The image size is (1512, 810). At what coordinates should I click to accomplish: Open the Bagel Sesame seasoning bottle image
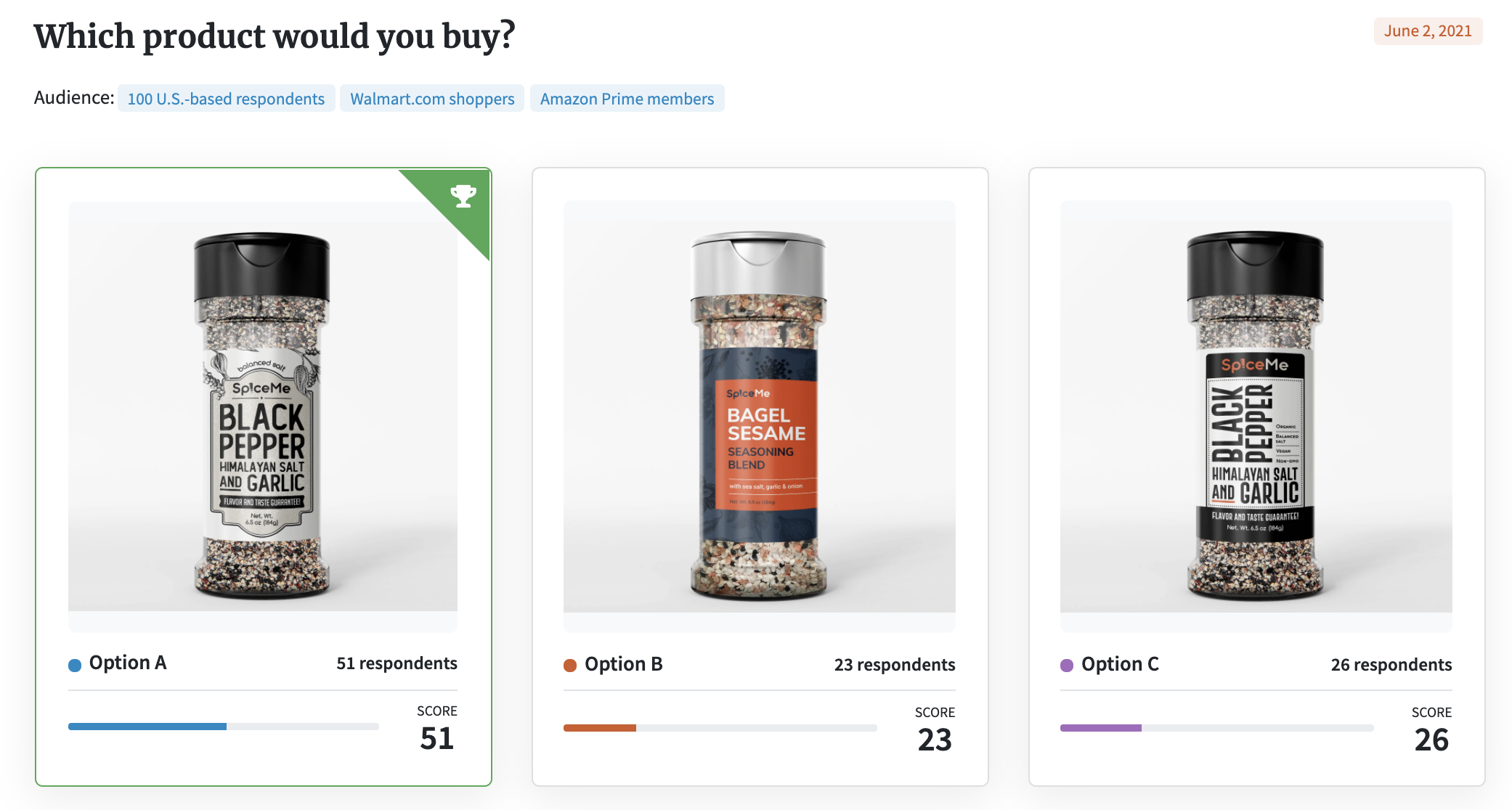click(760, 406)
